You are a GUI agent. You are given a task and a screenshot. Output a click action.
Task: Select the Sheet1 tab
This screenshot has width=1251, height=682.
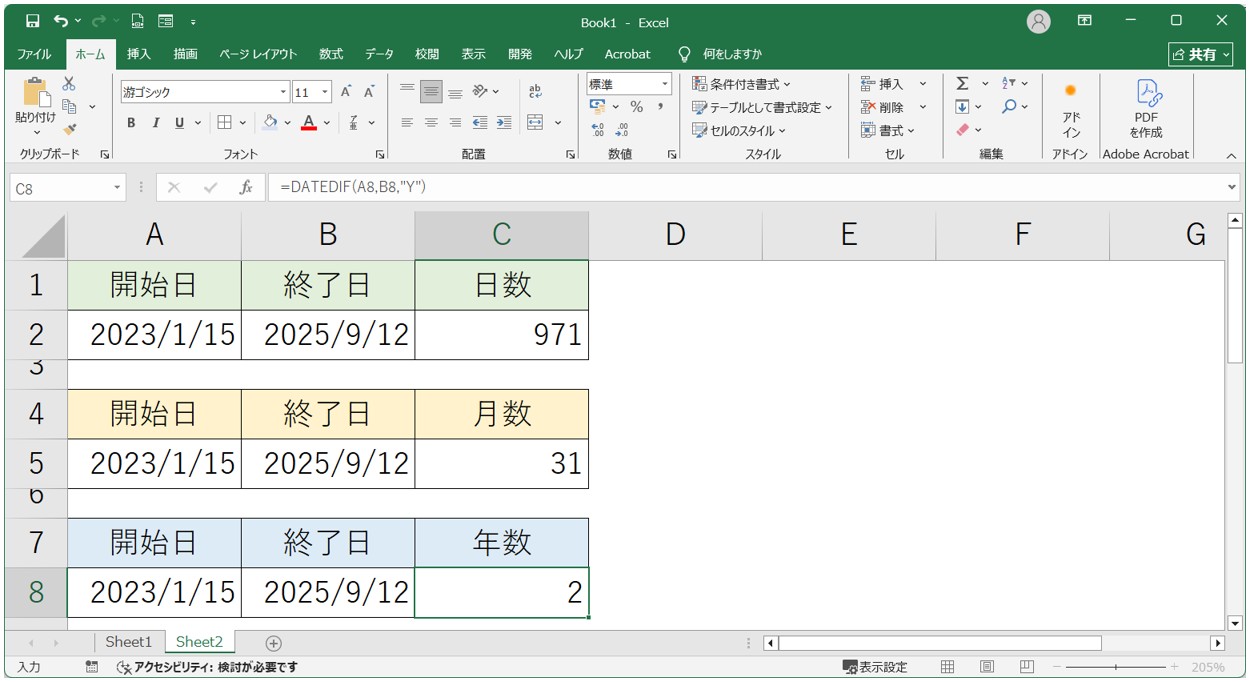coord(129,642)
